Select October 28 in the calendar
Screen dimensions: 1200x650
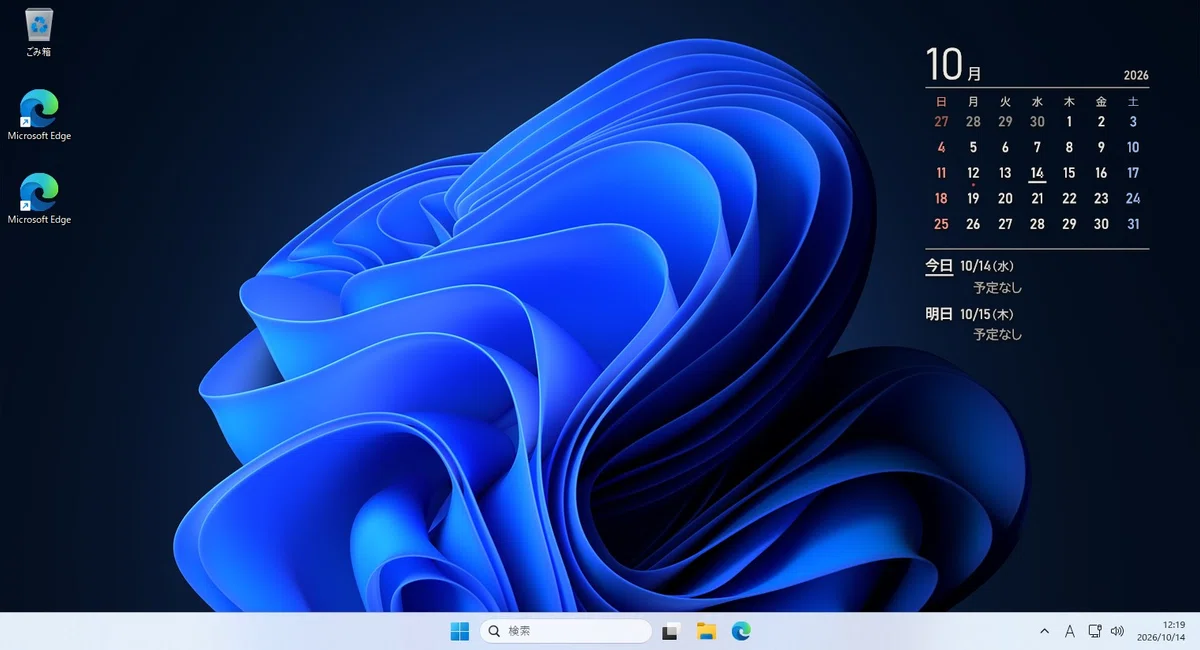1037,224
